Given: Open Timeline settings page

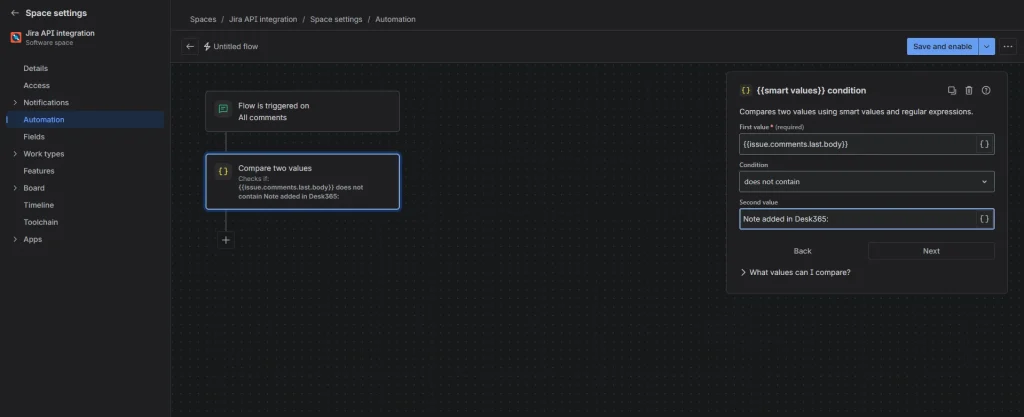Looking at the screenshot, I should (x=39, y=205).
